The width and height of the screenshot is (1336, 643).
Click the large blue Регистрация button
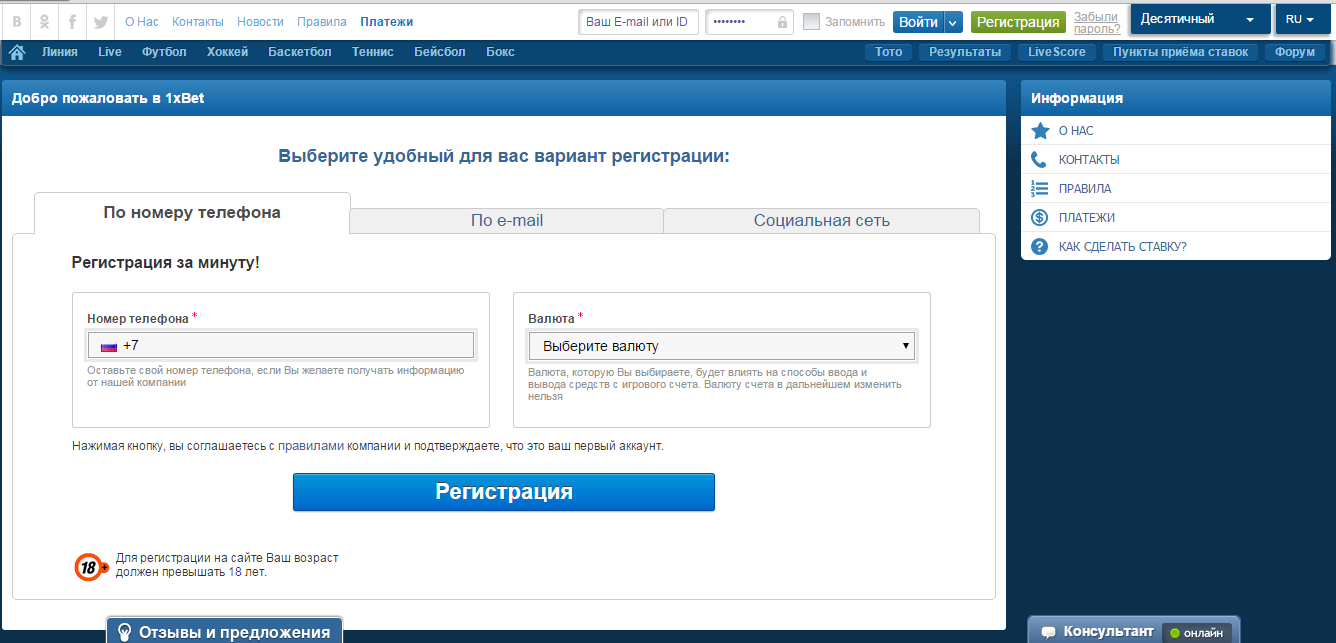coord(504,492)
